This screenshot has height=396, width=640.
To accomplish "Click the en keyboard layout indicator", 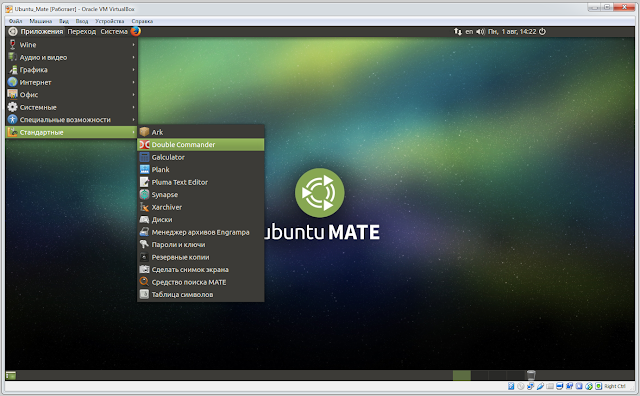I will (469, 31).
